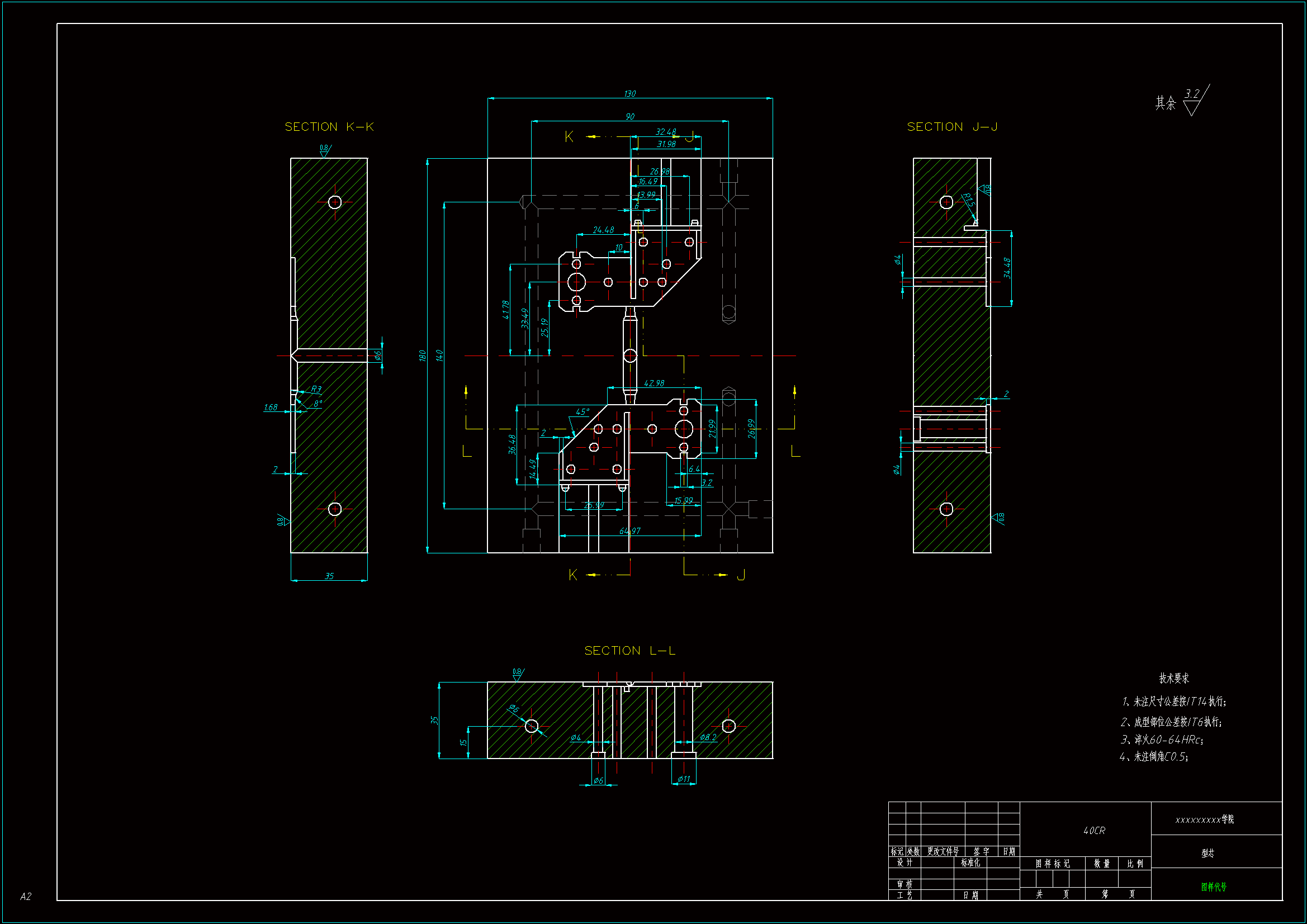Viewport: 1307px width, 924px height.
Task: Select the 34.48 dimension in section J-J
Action: pyautogui.click(x=1007, y=268)
